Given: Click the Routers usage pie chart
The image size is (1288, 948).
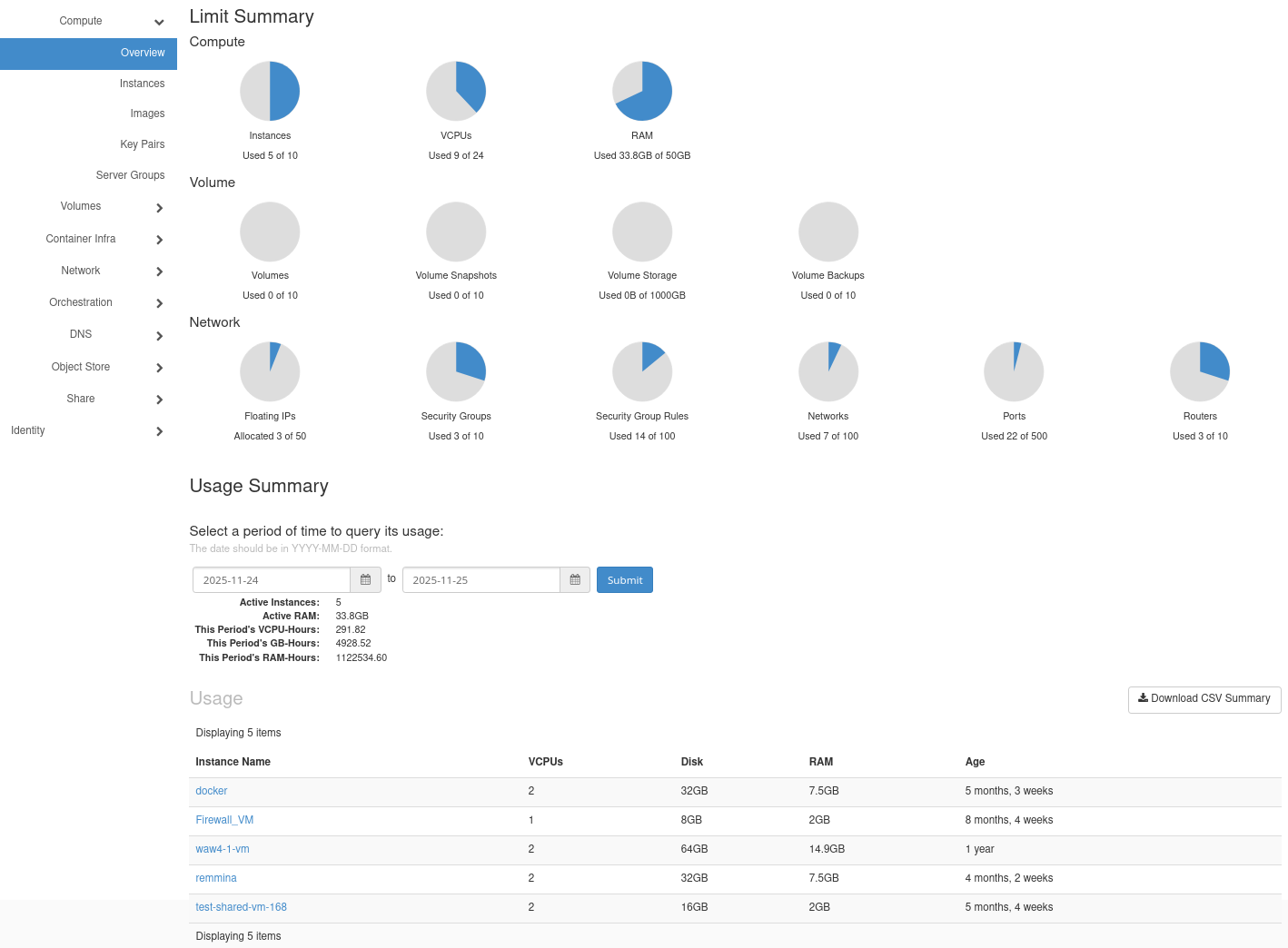Looking at the screenshot, I should [x=1200, y=371].
